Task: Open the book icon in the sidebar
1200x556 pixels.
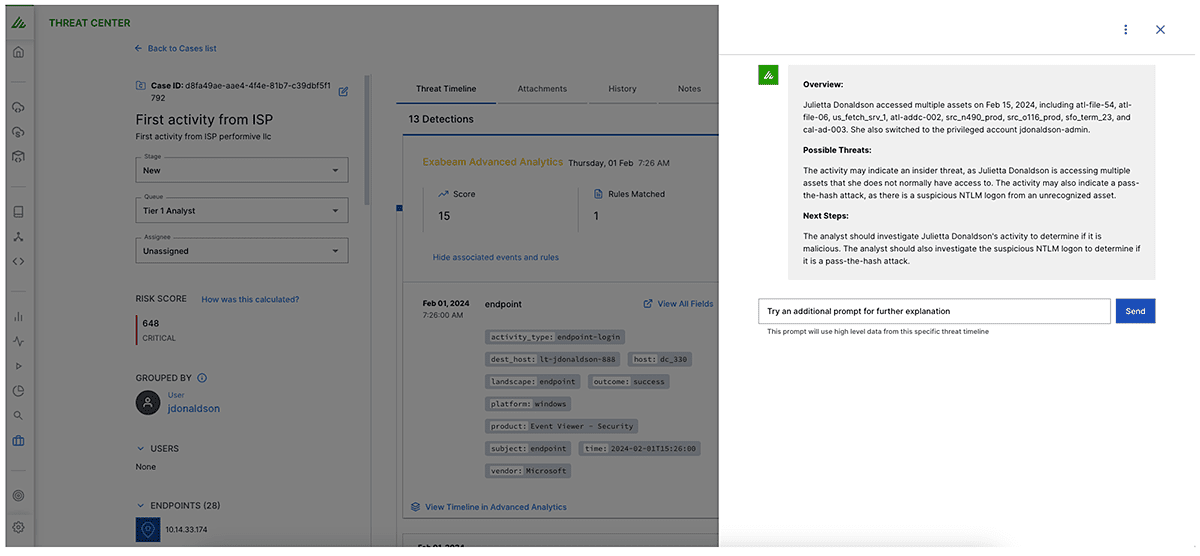Action: point(18,212)
